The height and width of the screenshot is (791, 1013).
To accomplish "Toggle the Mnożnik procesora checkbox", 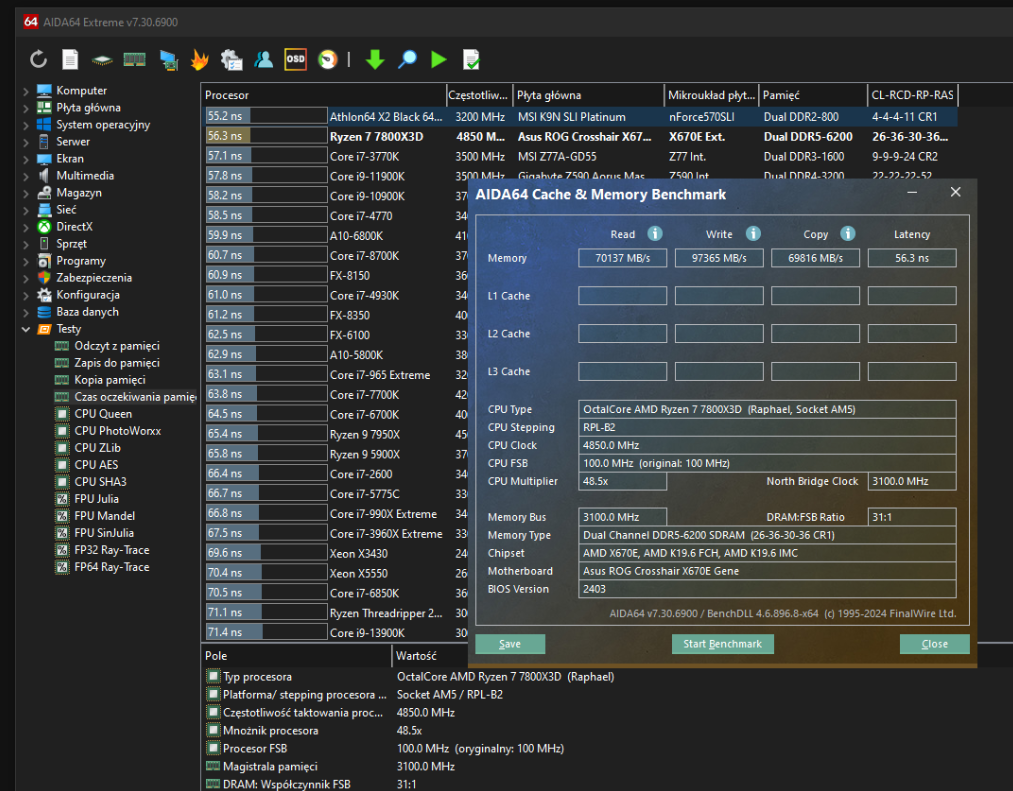I will point(213,730).
